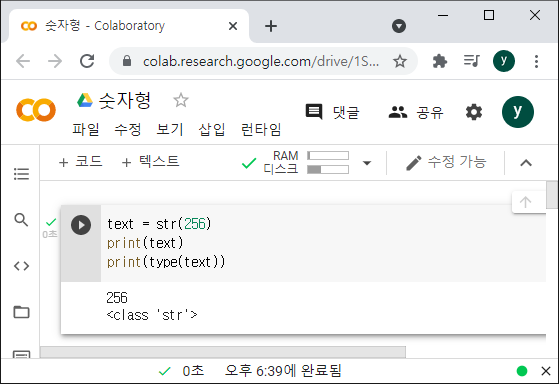Screen dimensions: 559x384
Task: Click the 디스크 usage bar
Action: [328, 169]
